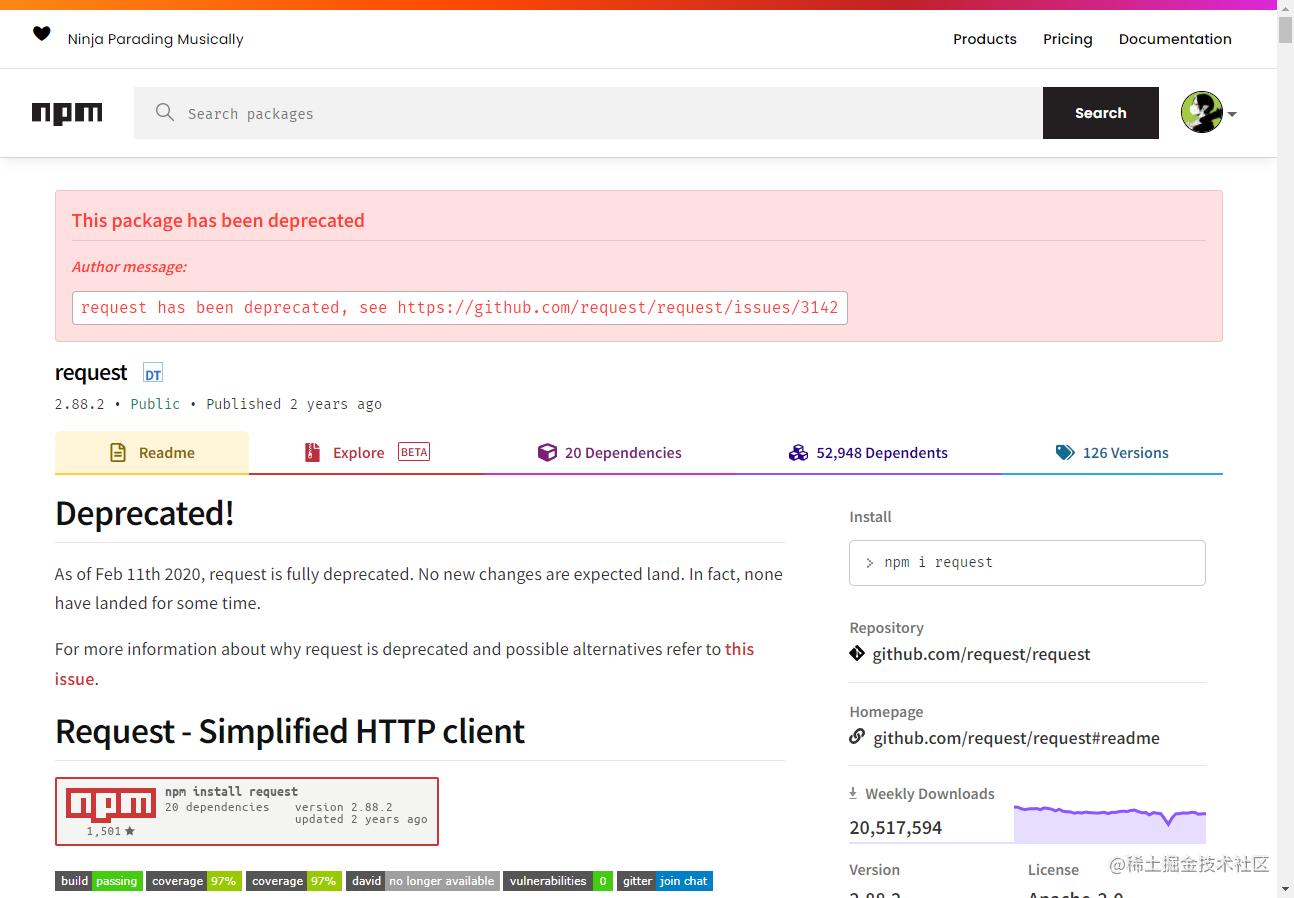Click the Explore tab file icon
Image resolution: width=1294 pixels, height=898 pixels.
(312, 453)
